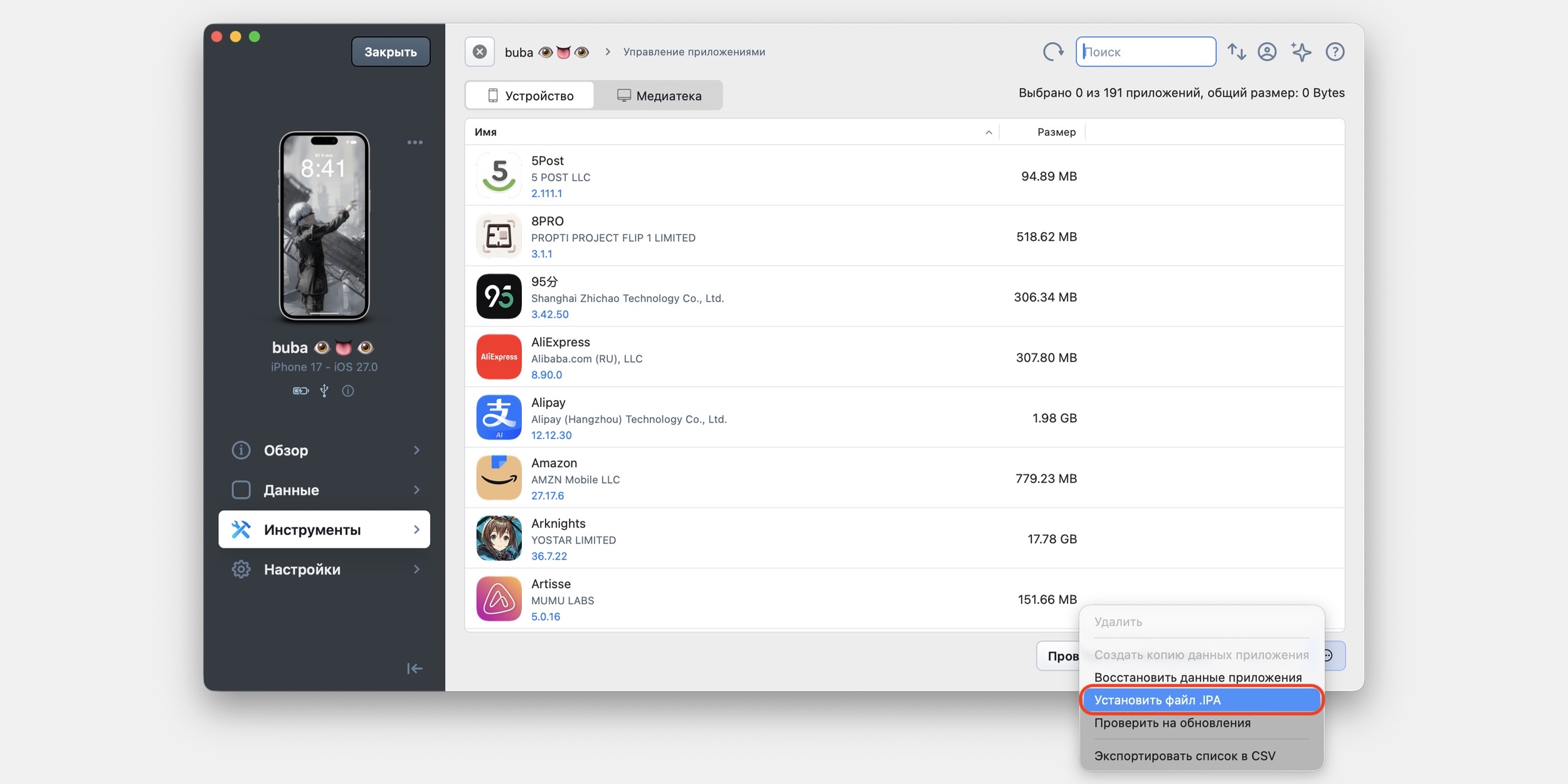Click 8PRO size 518.62 MB
1568x784 pixels.
[1046, 236]
